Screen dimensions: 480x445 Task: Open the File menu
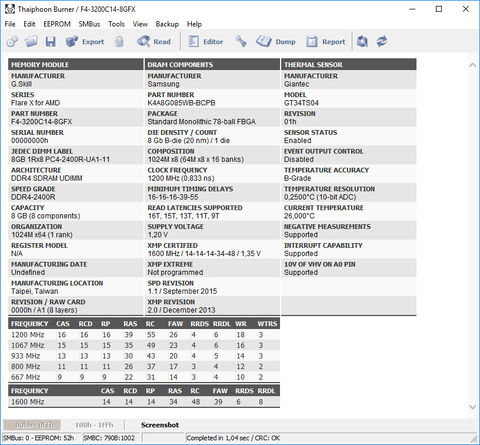click(x=10, y=24)
